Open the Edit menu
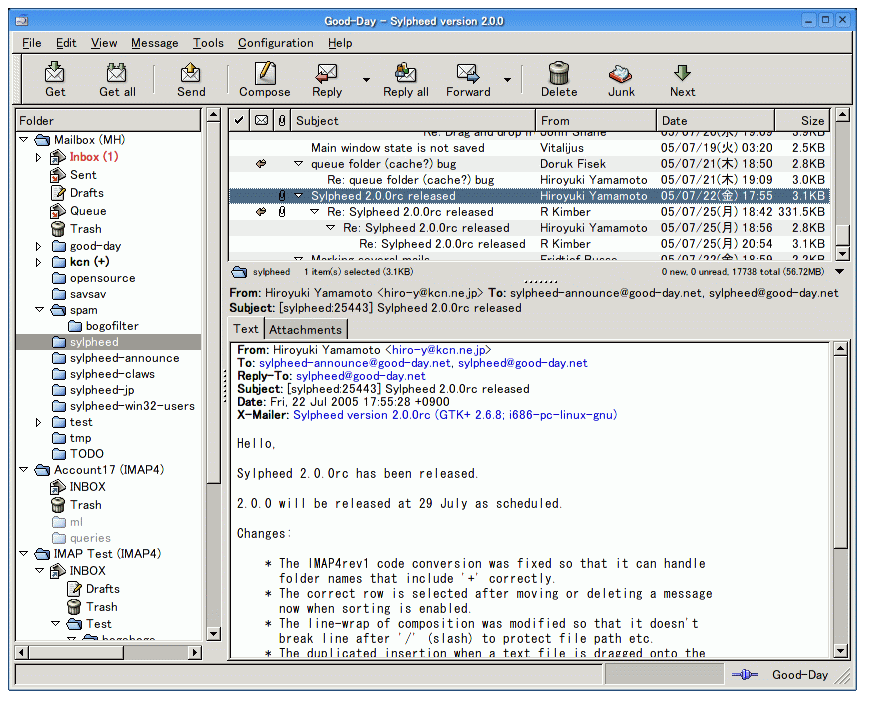 [66, 43]
